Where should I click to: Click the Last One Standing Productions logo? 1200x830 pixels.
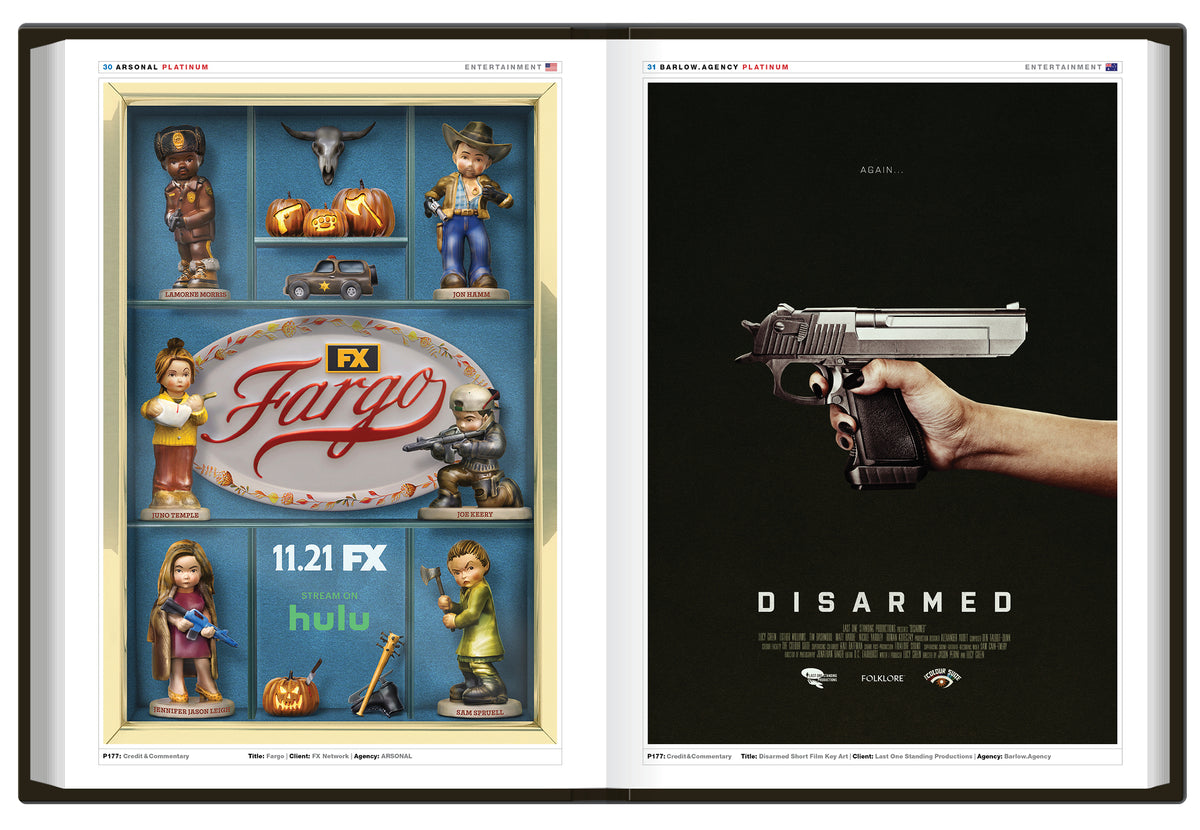pyautogui.click(x=817, y=677)
